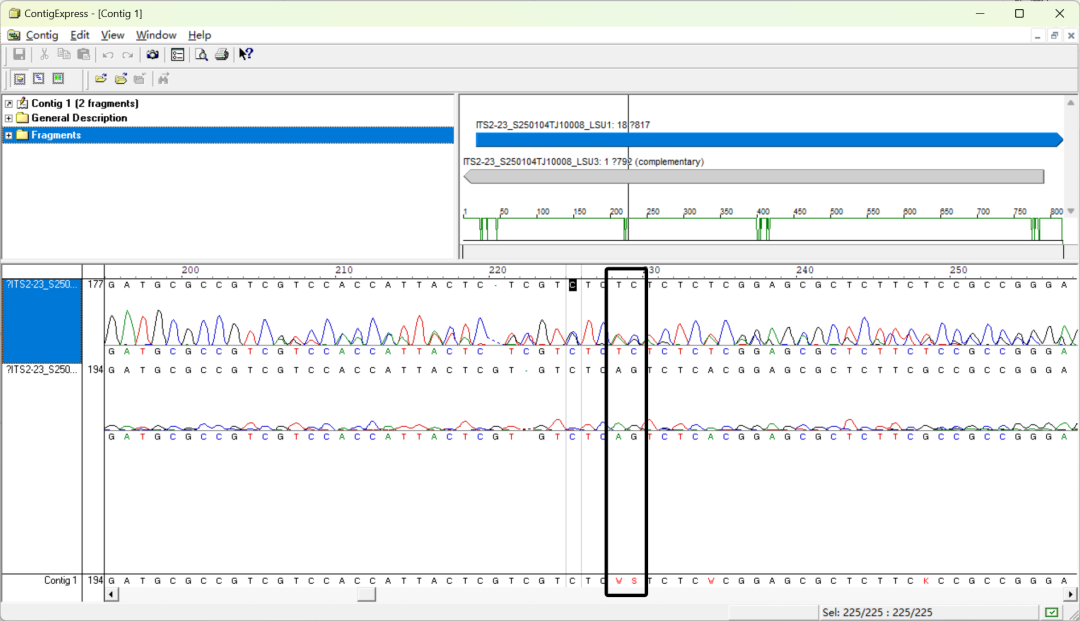Image resolution: width=1080 pixels, height=621 pixels.
Task: Open Print Preview magnifier icon
Action: pos(201,54)
